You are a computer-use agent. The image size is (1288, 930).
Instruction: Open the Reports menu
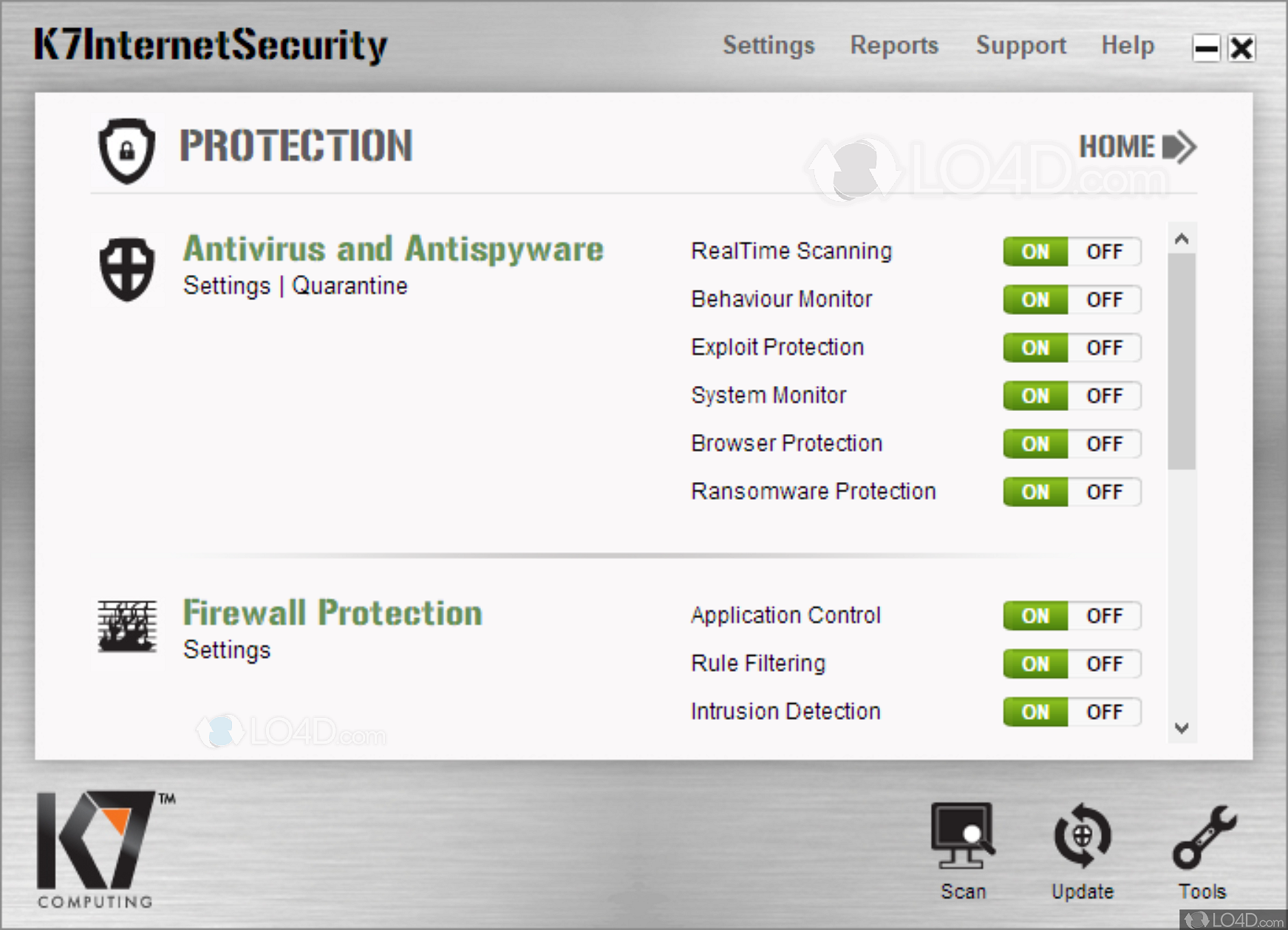pyautogui.click(x=894, y=46)
